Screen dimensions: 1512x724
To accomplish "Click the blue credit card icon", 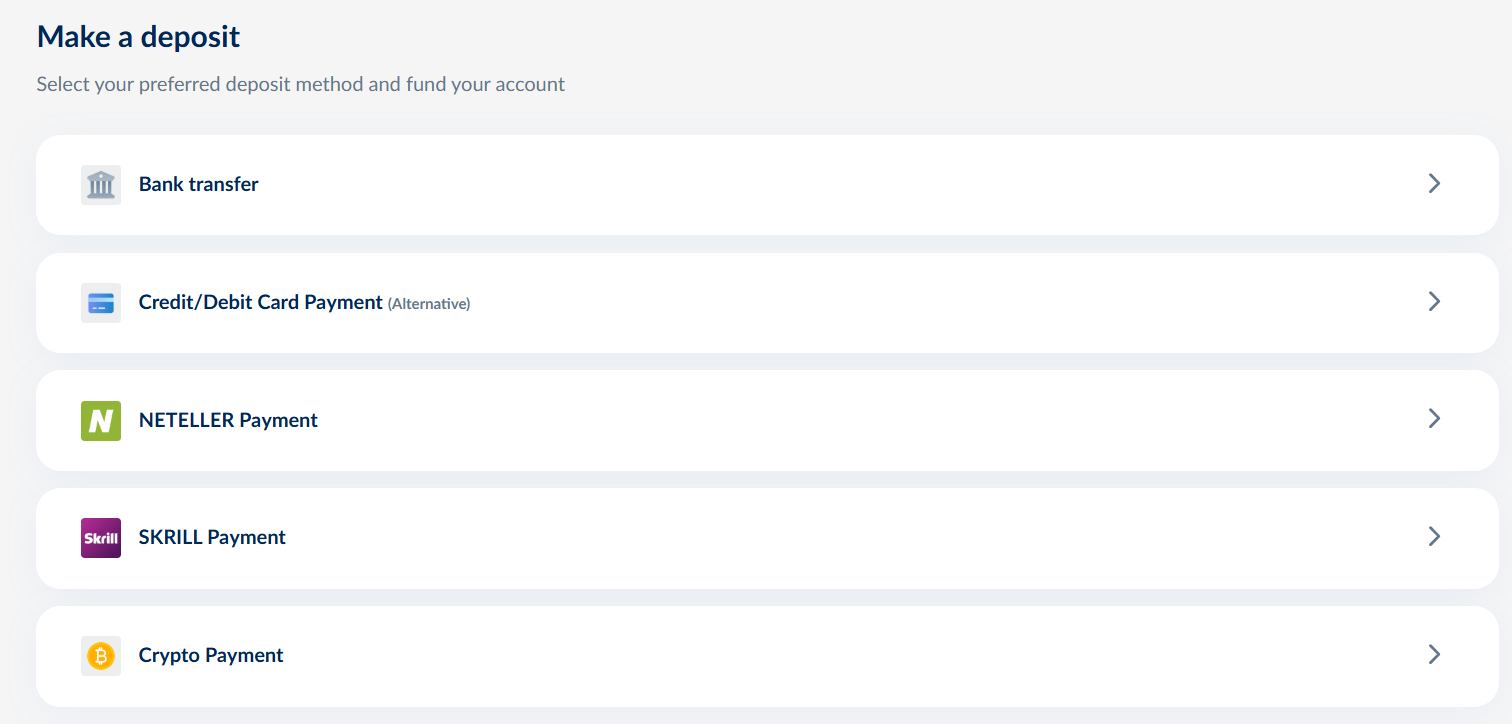I will pos(101,303).
